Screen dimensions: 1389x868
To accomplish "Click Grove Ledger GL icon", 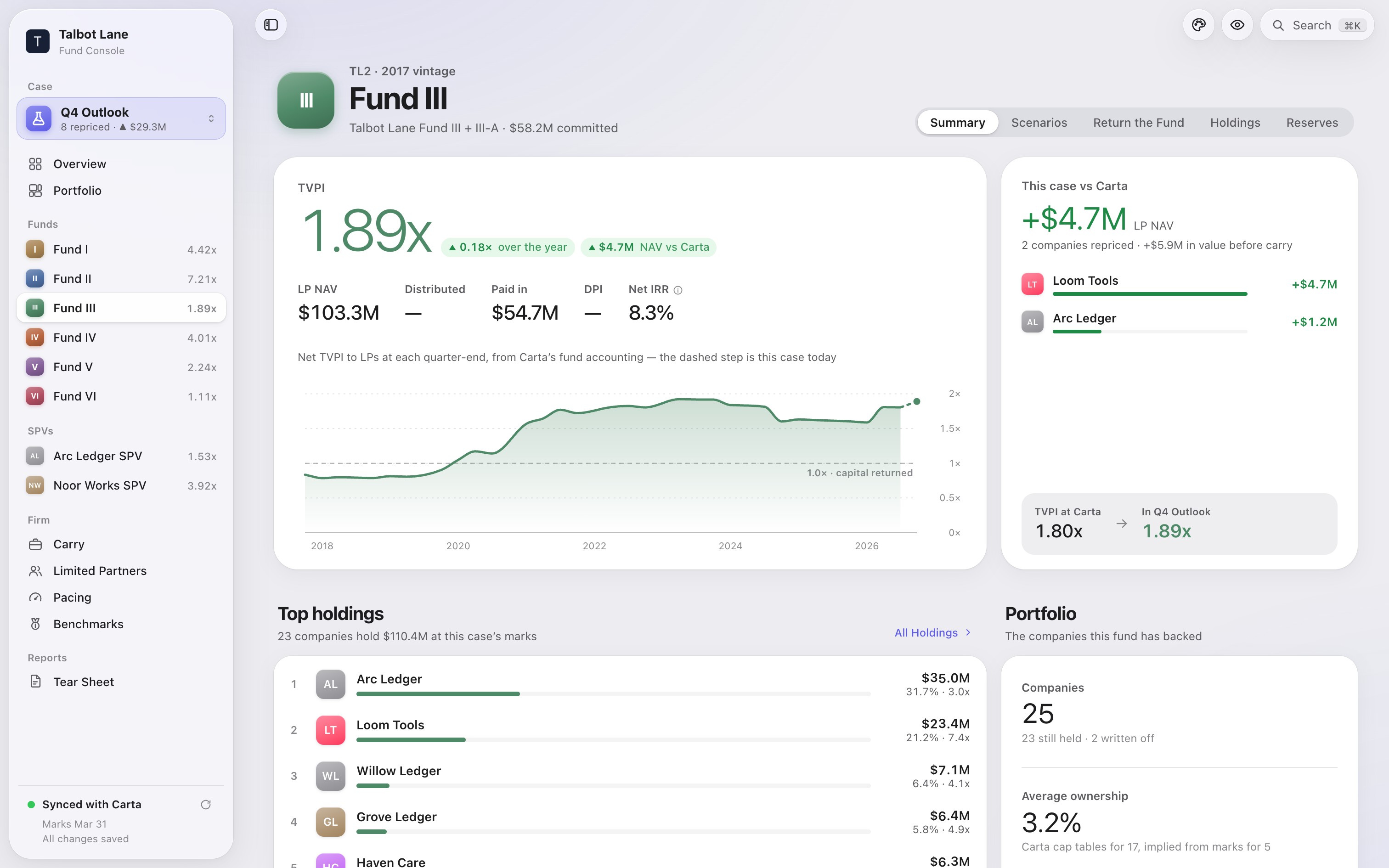I will click(331, 822).
